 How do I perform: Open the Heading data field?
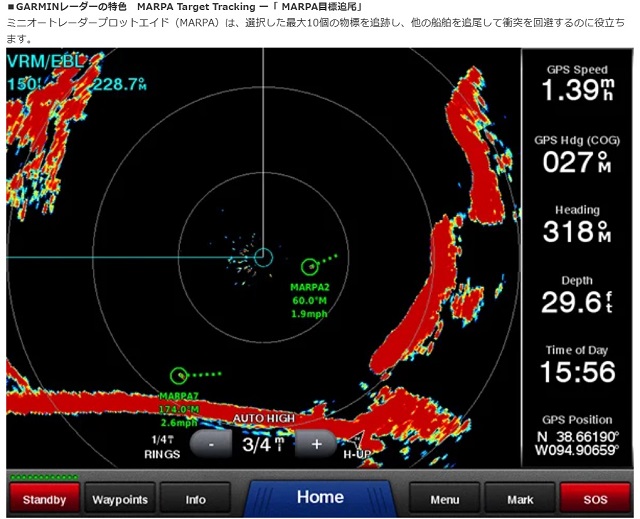tap(577, 225)
